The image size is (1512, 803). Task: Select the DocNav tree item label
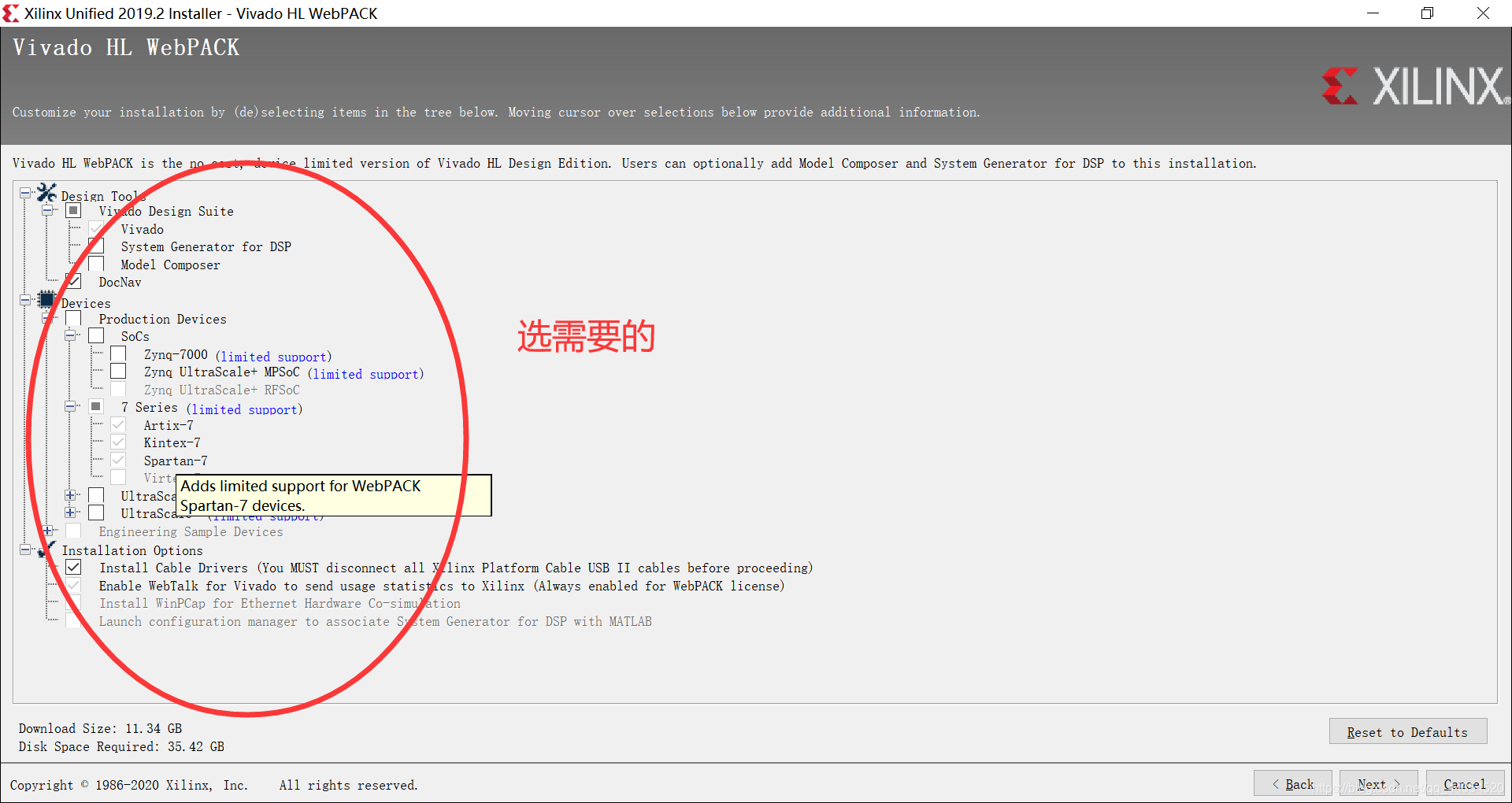(120, 282)
